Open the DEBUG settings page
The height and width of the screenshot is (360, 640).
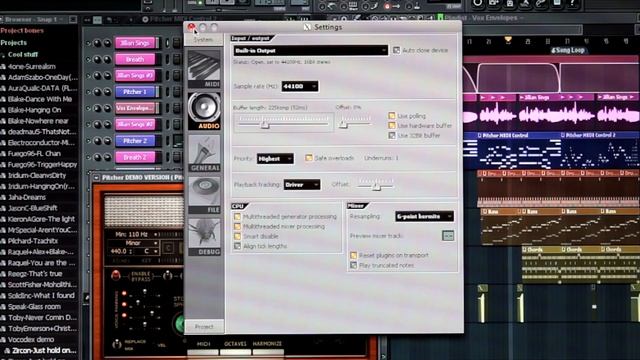pyautogui.click(x=204, y=237)
